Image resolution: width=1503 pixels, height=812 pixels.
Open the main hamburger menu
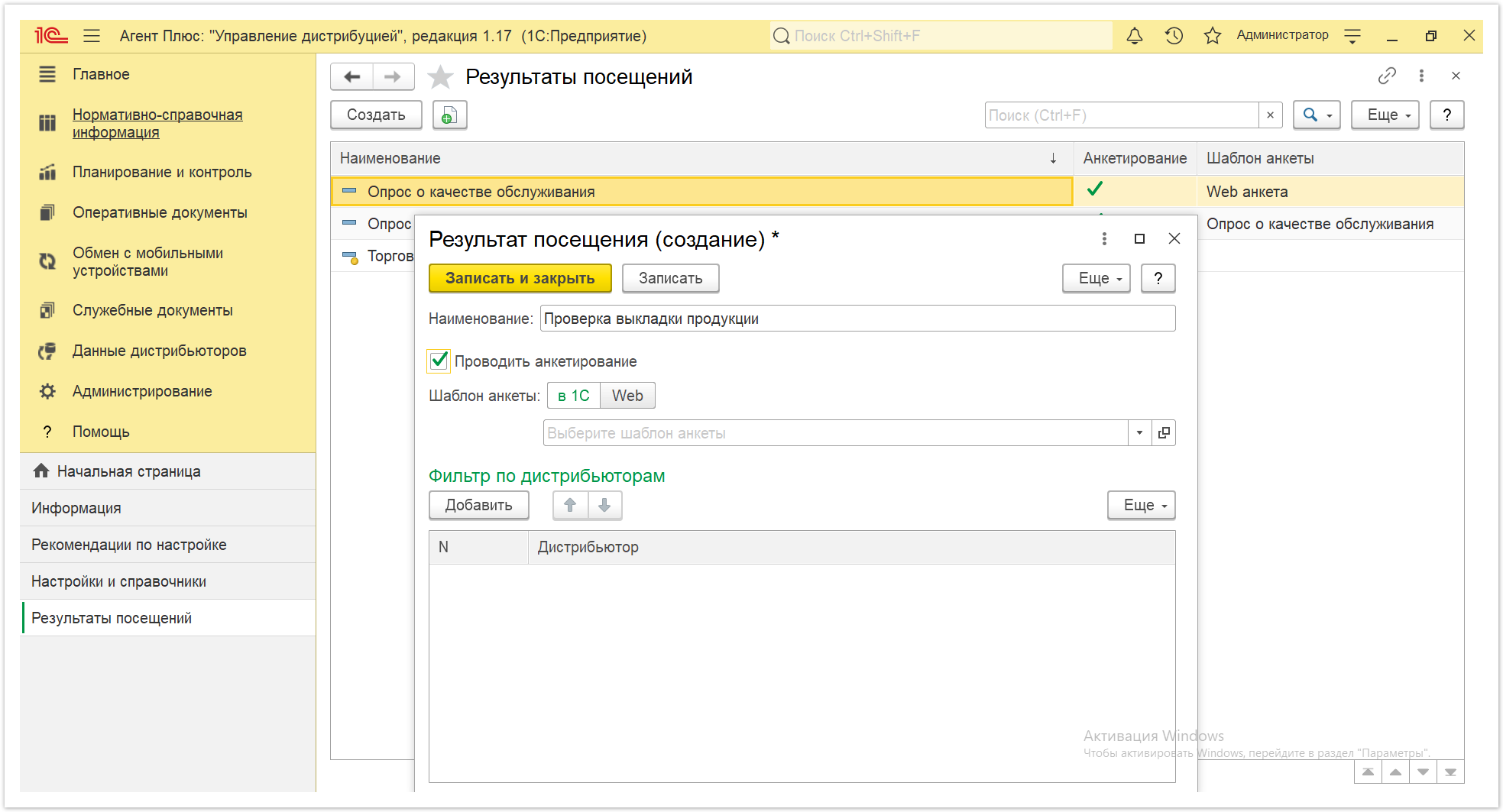click(x=92, y=36)
